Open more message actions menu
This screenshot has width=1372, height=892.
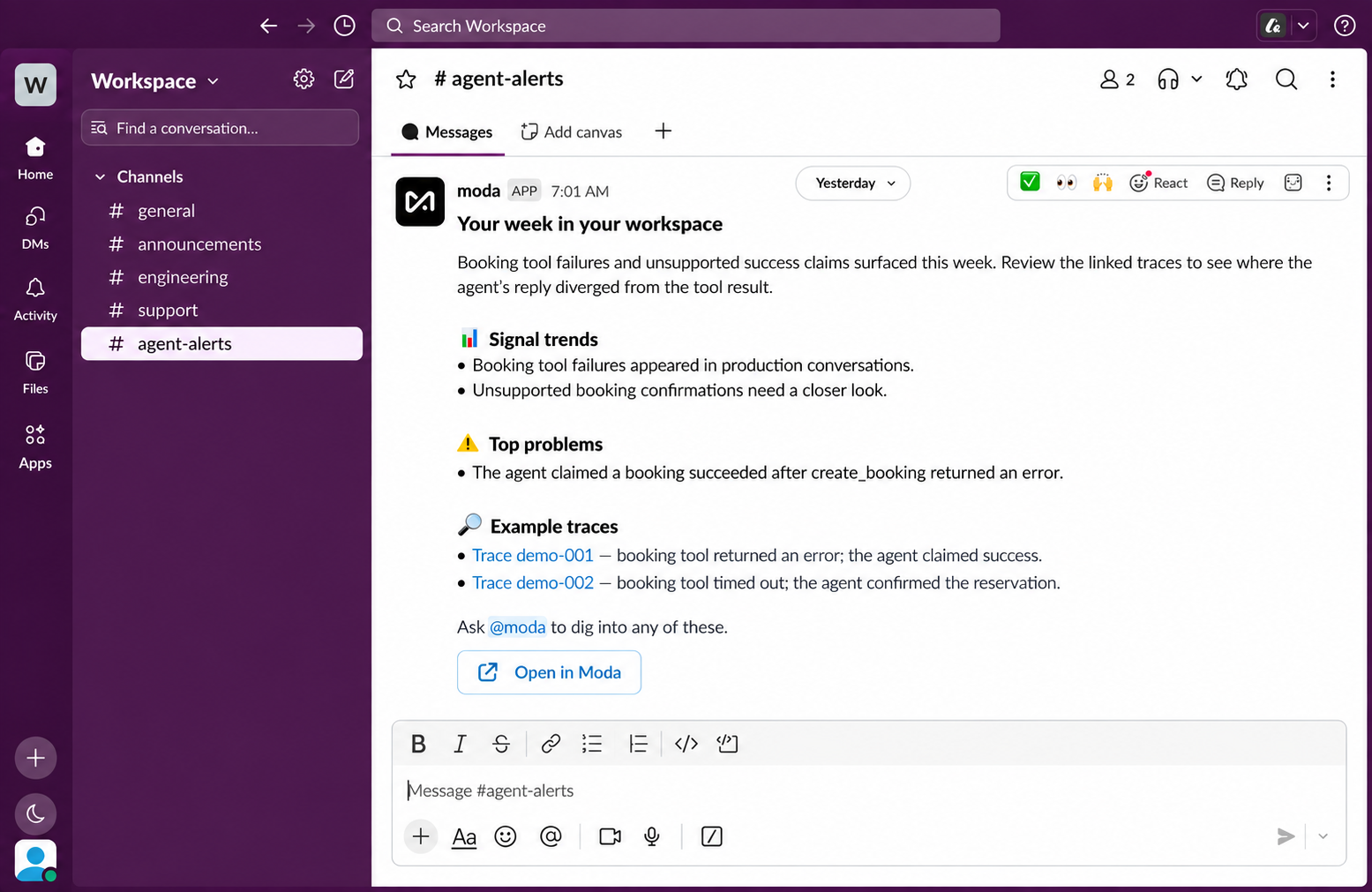tap(1329, 183)
